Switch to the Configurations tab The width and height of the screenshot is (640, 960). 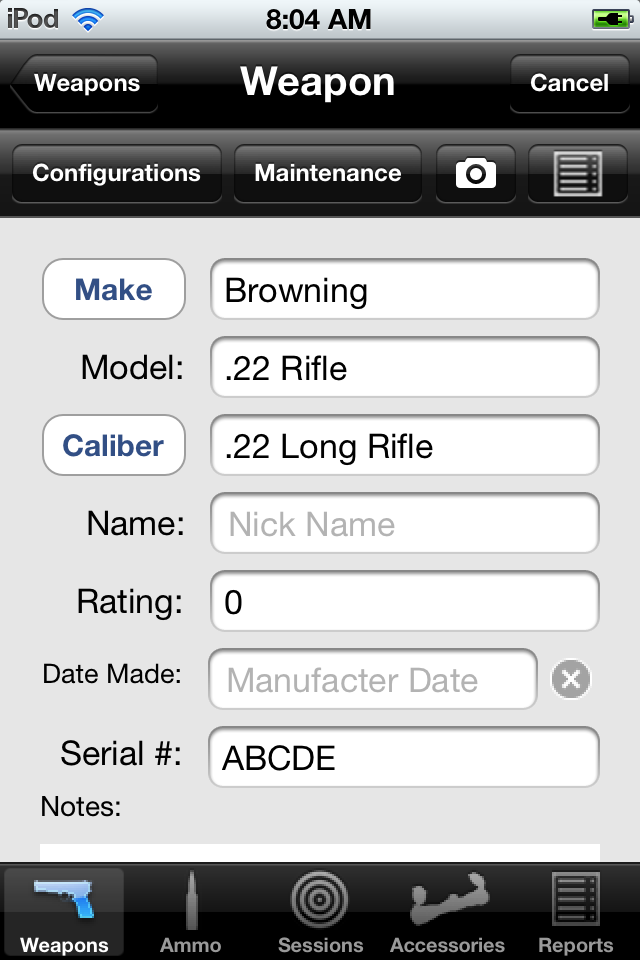[116, 173]
